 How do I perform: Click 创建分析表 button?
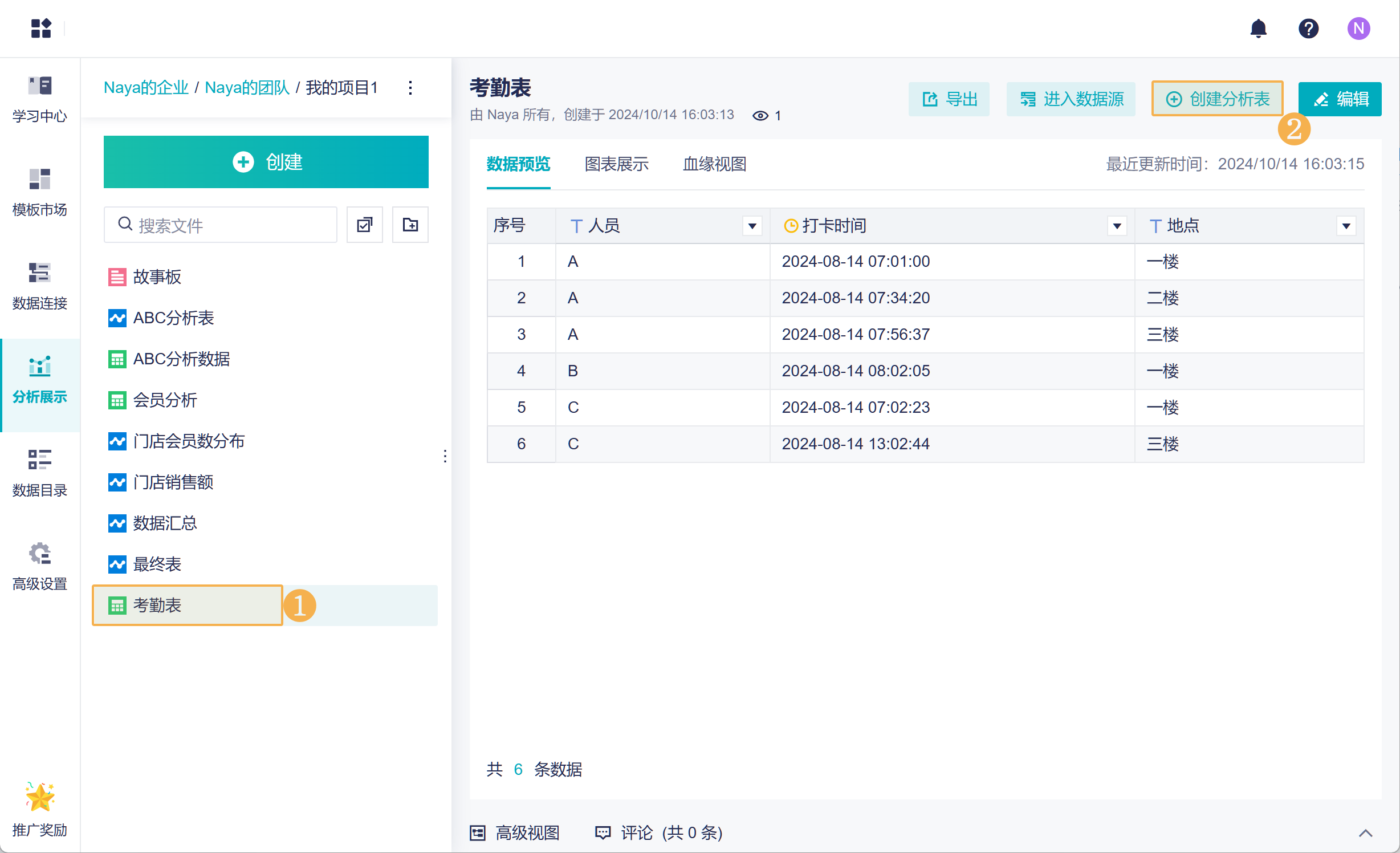point(1217,99)
